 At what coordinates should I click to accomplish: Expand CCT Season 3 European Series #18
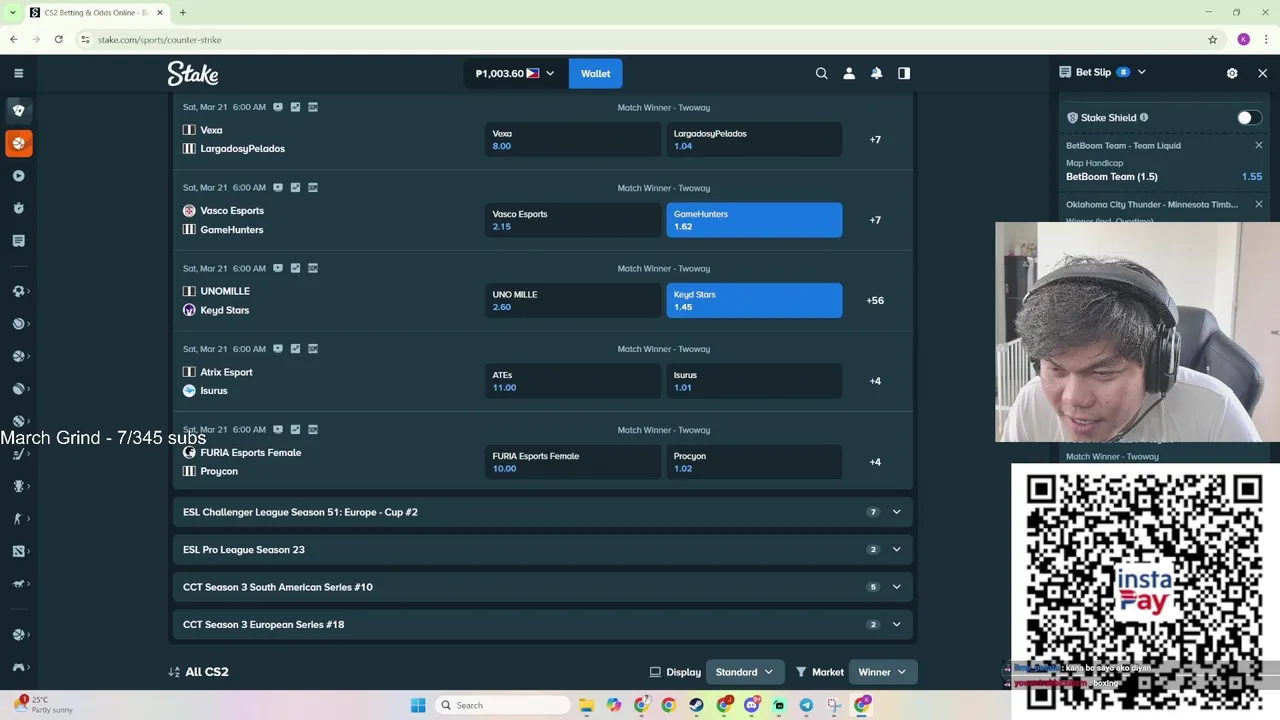click(542, 624)
